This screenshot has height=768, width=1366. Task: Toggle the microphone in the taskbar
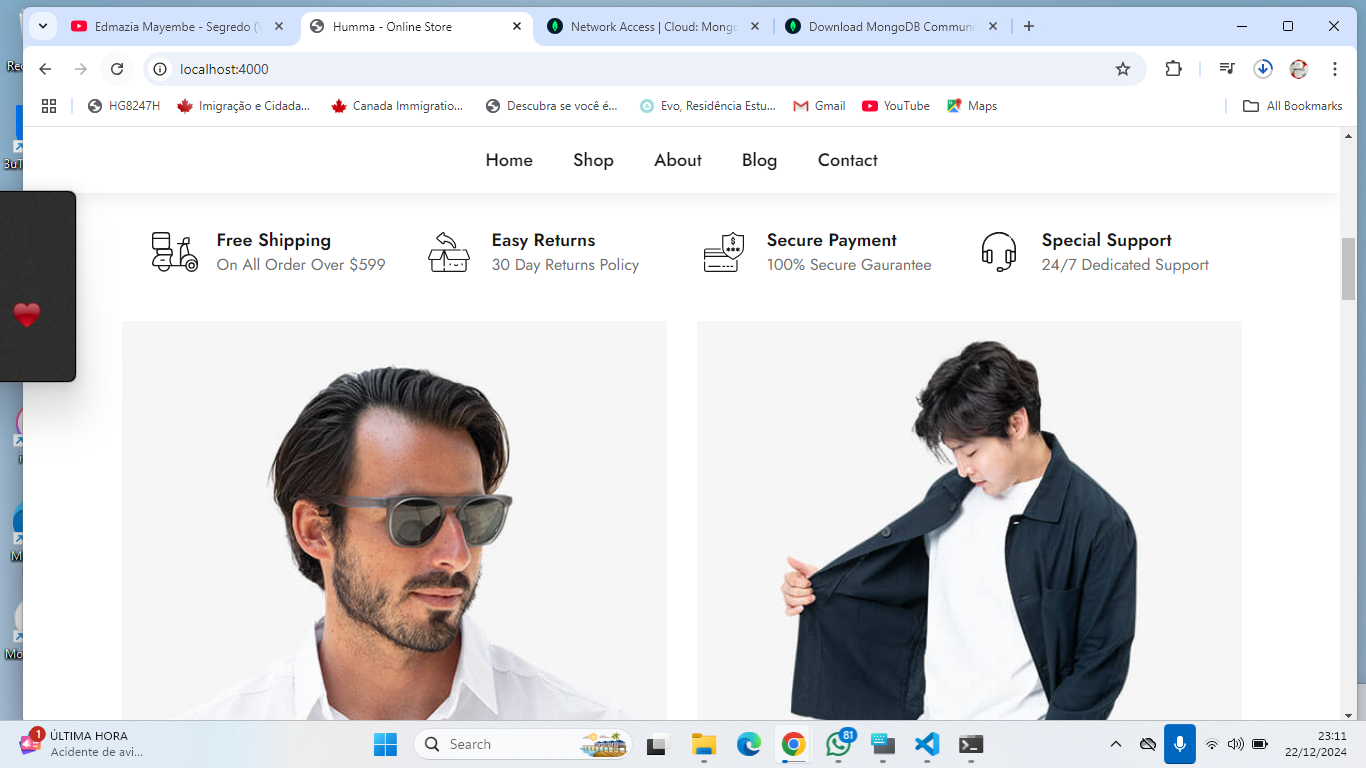(x=1182, y=744)
